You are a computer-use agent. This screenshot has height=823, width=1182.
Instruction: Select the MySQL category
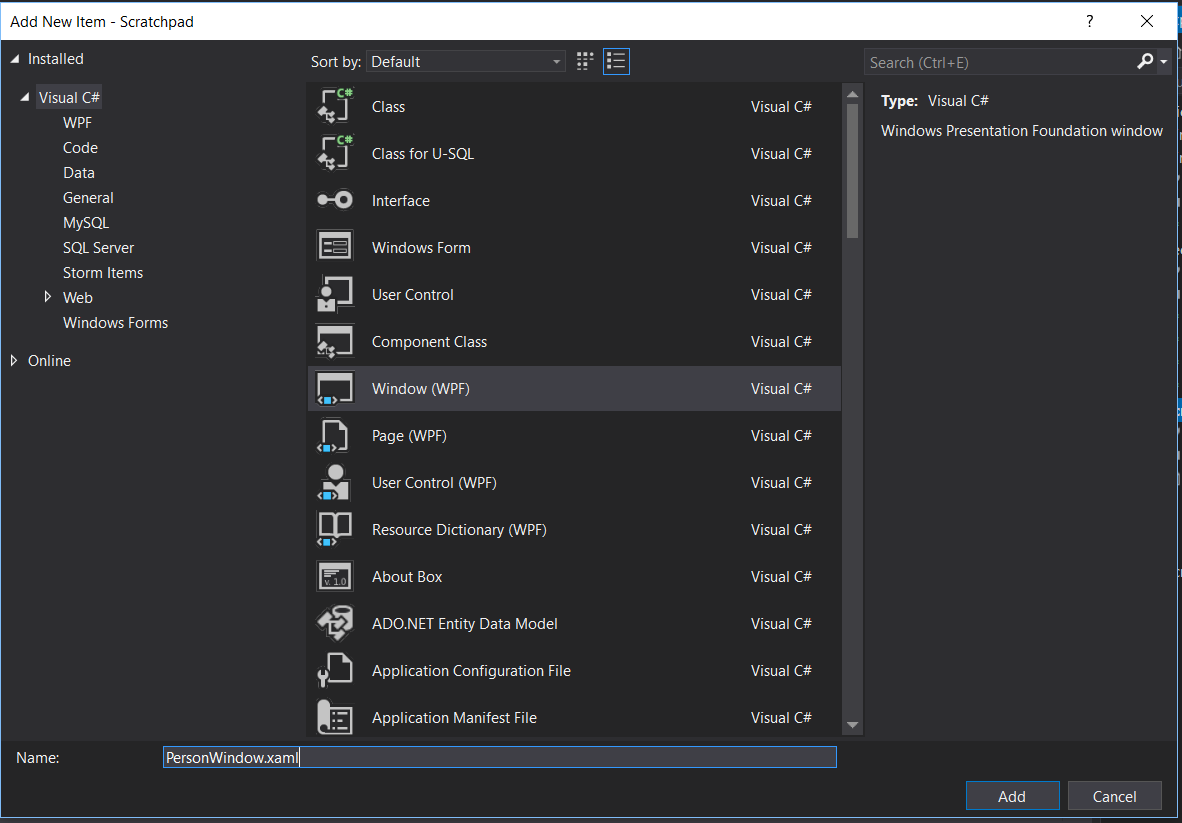86,223
